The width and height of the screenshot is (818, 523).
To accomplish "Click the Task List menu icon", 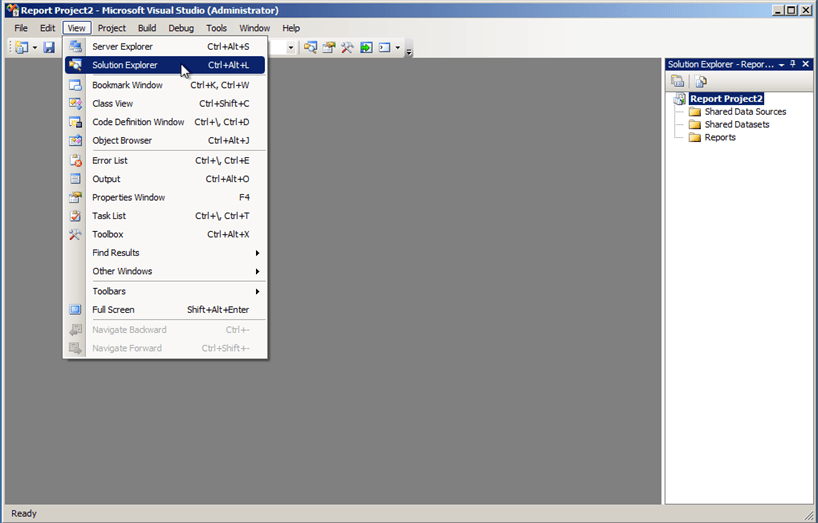I will coord(75,216).
